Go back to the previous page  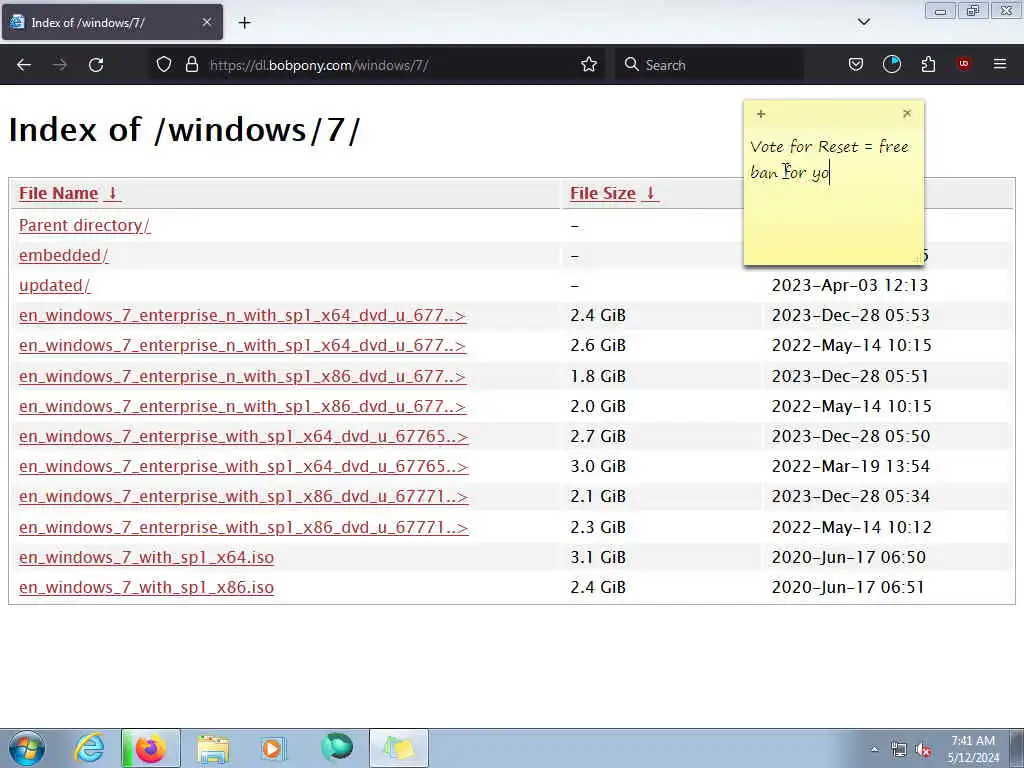pos(24,65)
